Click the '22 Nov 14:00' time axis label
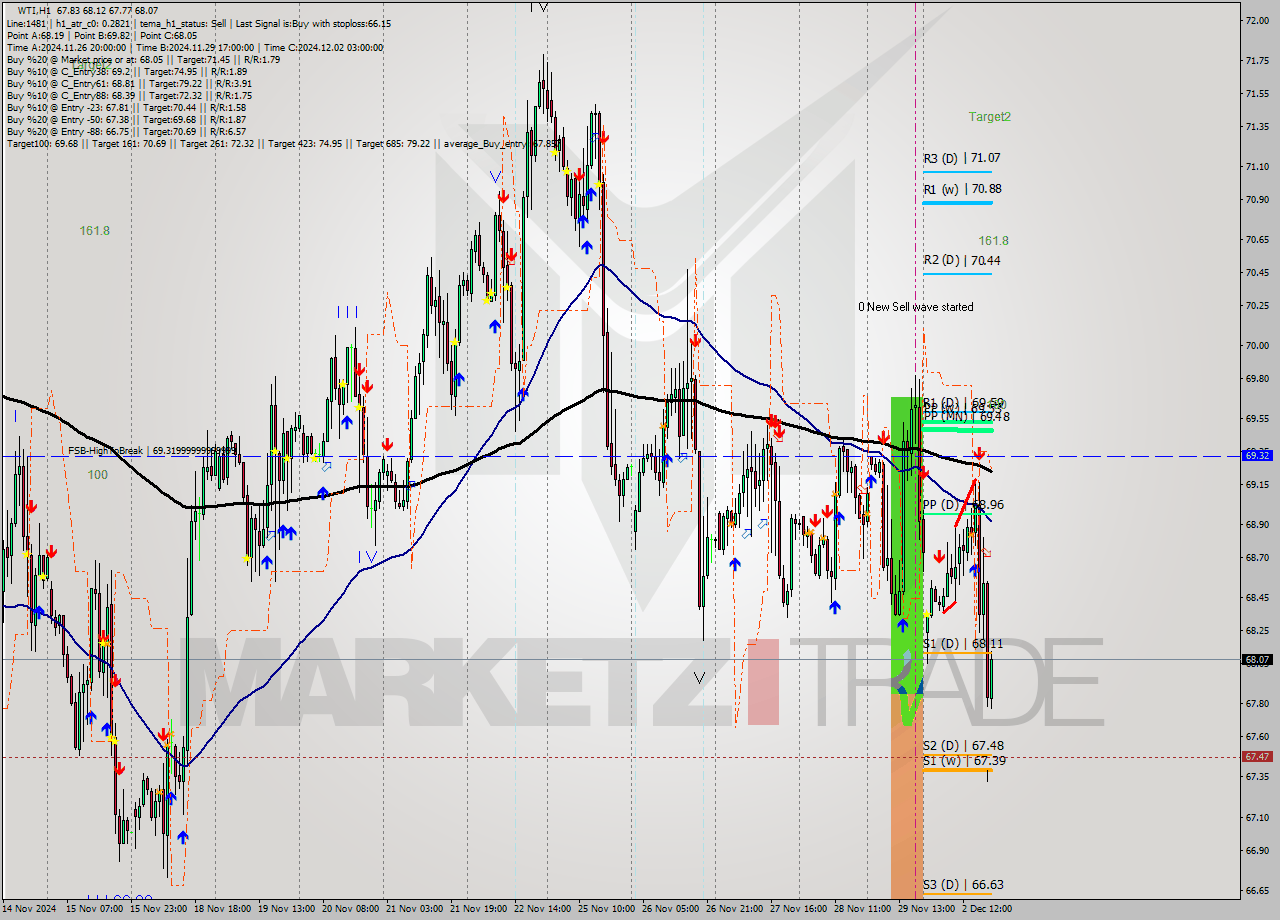The image size is (1280, 920). click(x=543, y=909)
